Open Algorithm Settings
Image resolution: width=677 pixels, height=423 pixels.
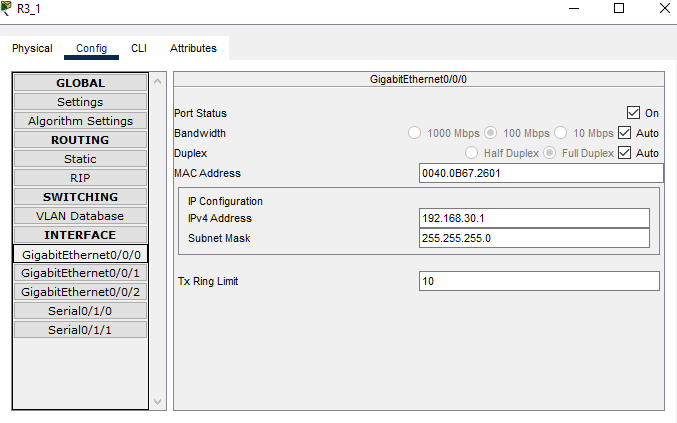tap(80, 121)
